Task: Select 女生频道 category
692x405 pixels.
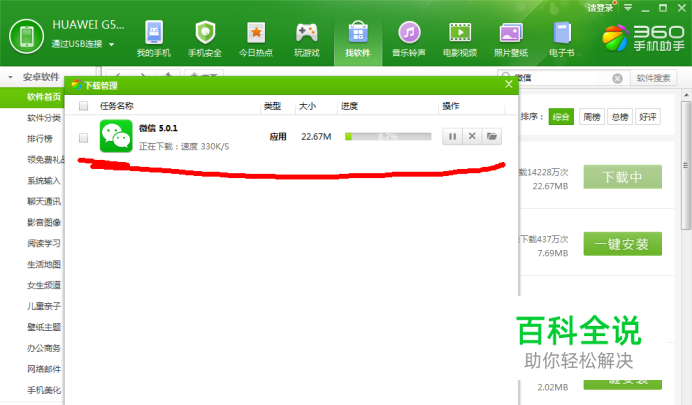Action: (44, 285)
